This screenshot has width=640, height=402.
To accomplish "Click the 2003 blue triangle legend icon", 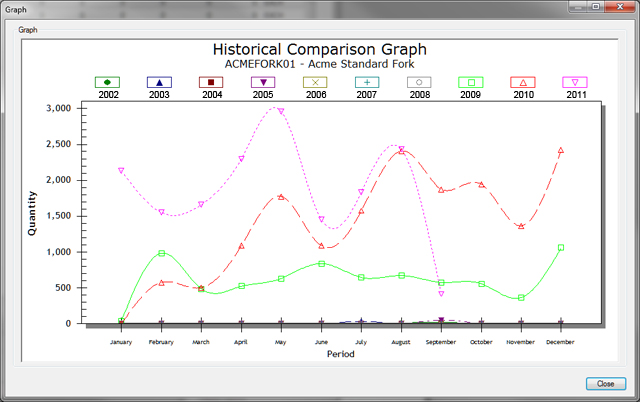I will [x=159, y=82].
